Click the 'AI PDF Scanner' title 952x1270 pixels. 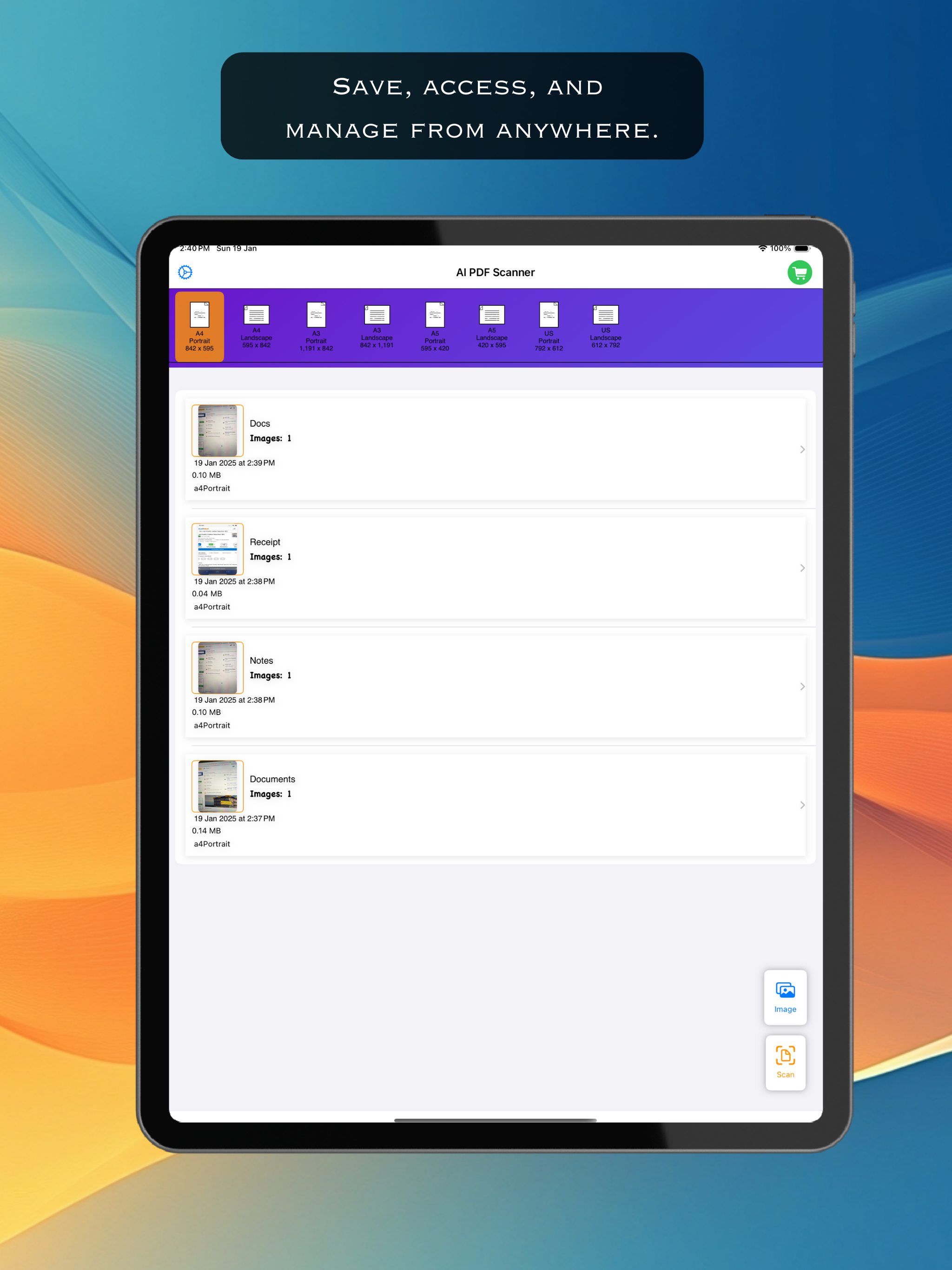coord(495,272)
